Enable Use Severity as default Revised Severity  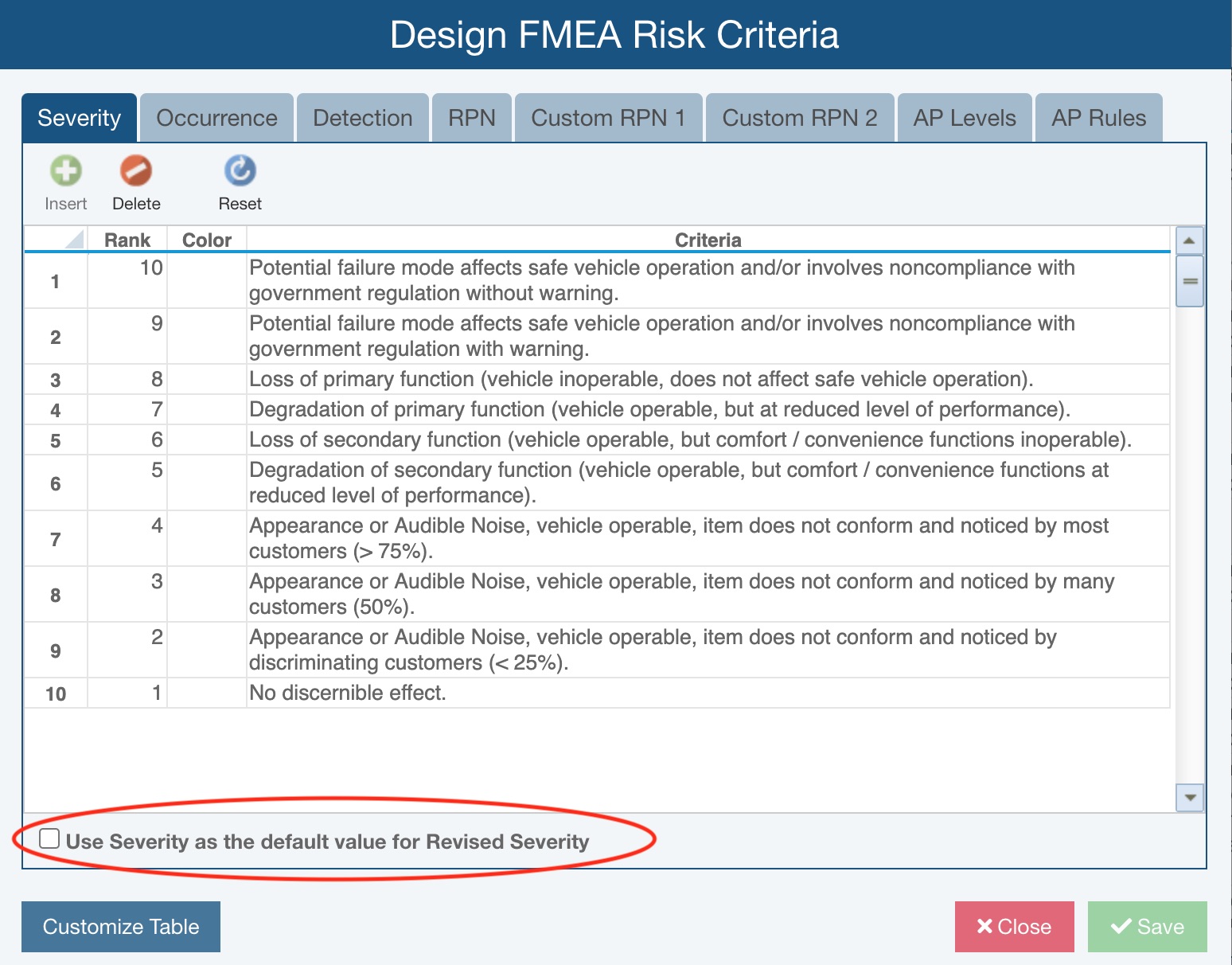[x=49, y=838]
